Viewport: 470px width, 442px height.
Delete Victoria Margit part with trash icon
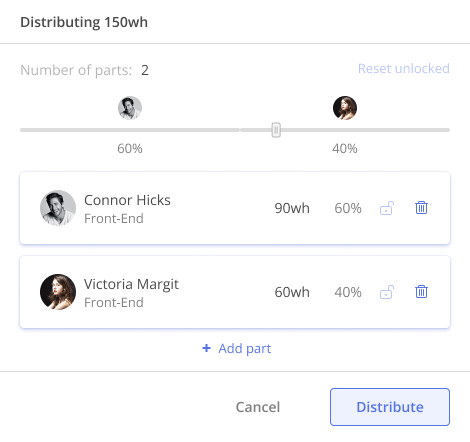pos(421,292)
